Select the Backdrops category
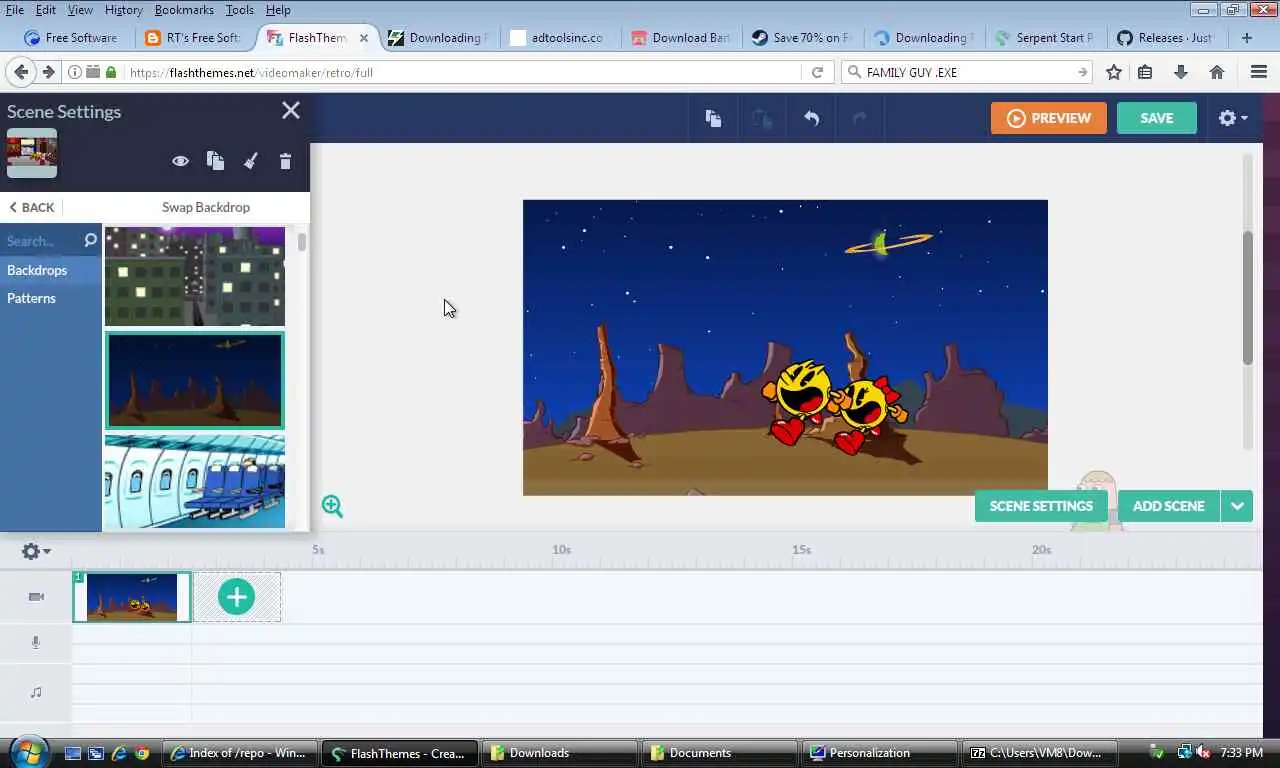The image size is (1280, 768). click(x=51, y=270)
